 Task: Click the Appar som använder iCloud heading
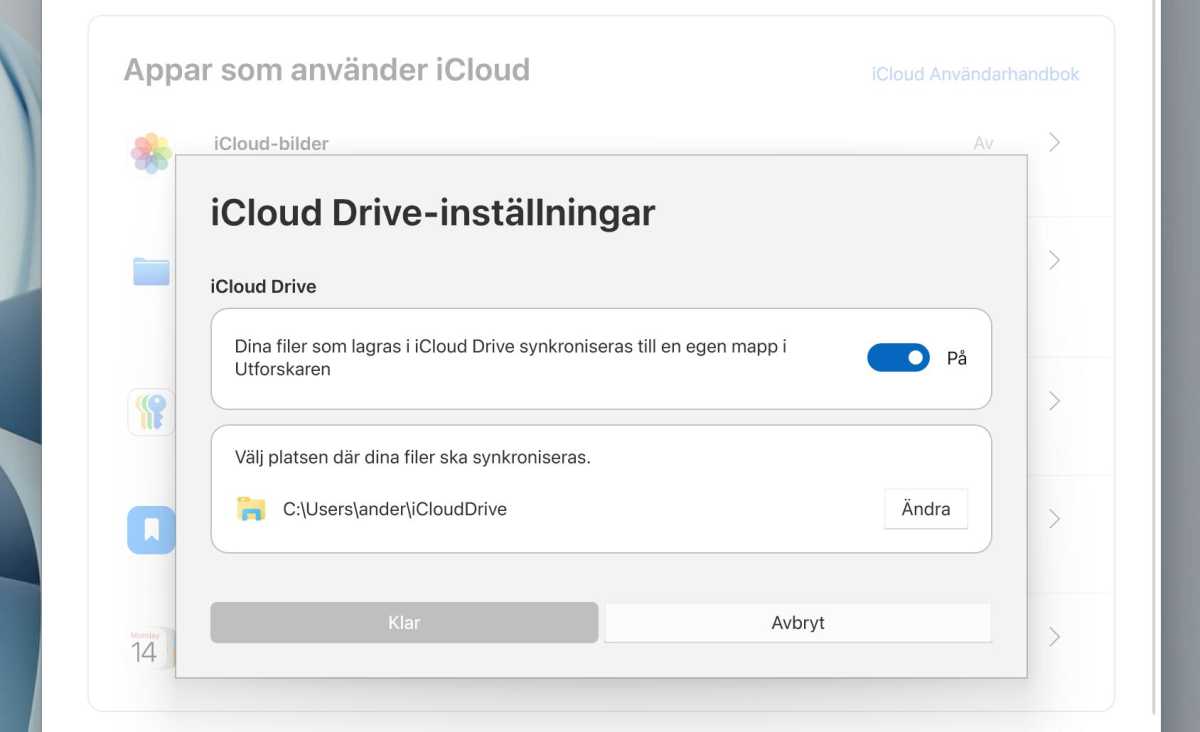327,70
